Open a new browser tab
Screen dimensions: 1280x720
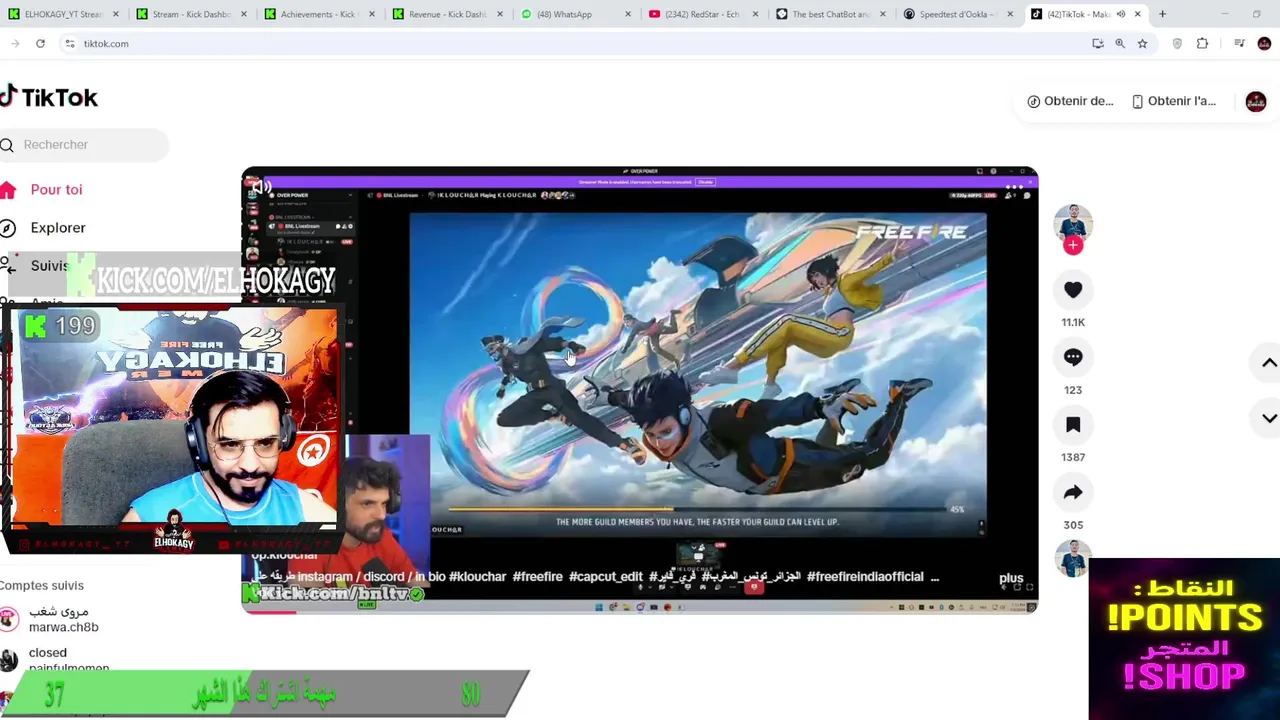click(1162, 14)
